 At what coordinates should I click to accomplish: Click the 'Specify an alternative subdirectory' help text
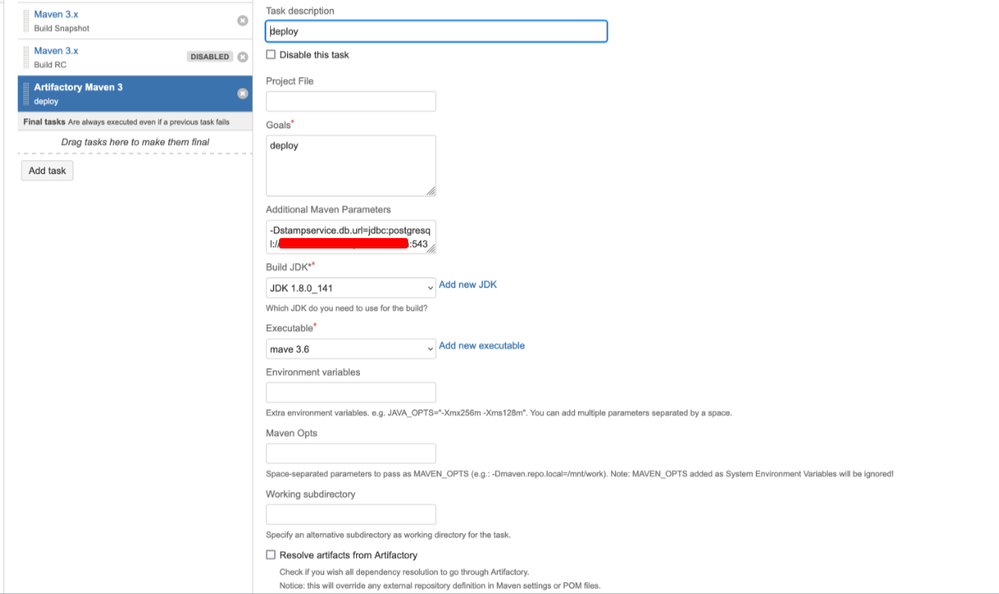[x=388, y=535]
